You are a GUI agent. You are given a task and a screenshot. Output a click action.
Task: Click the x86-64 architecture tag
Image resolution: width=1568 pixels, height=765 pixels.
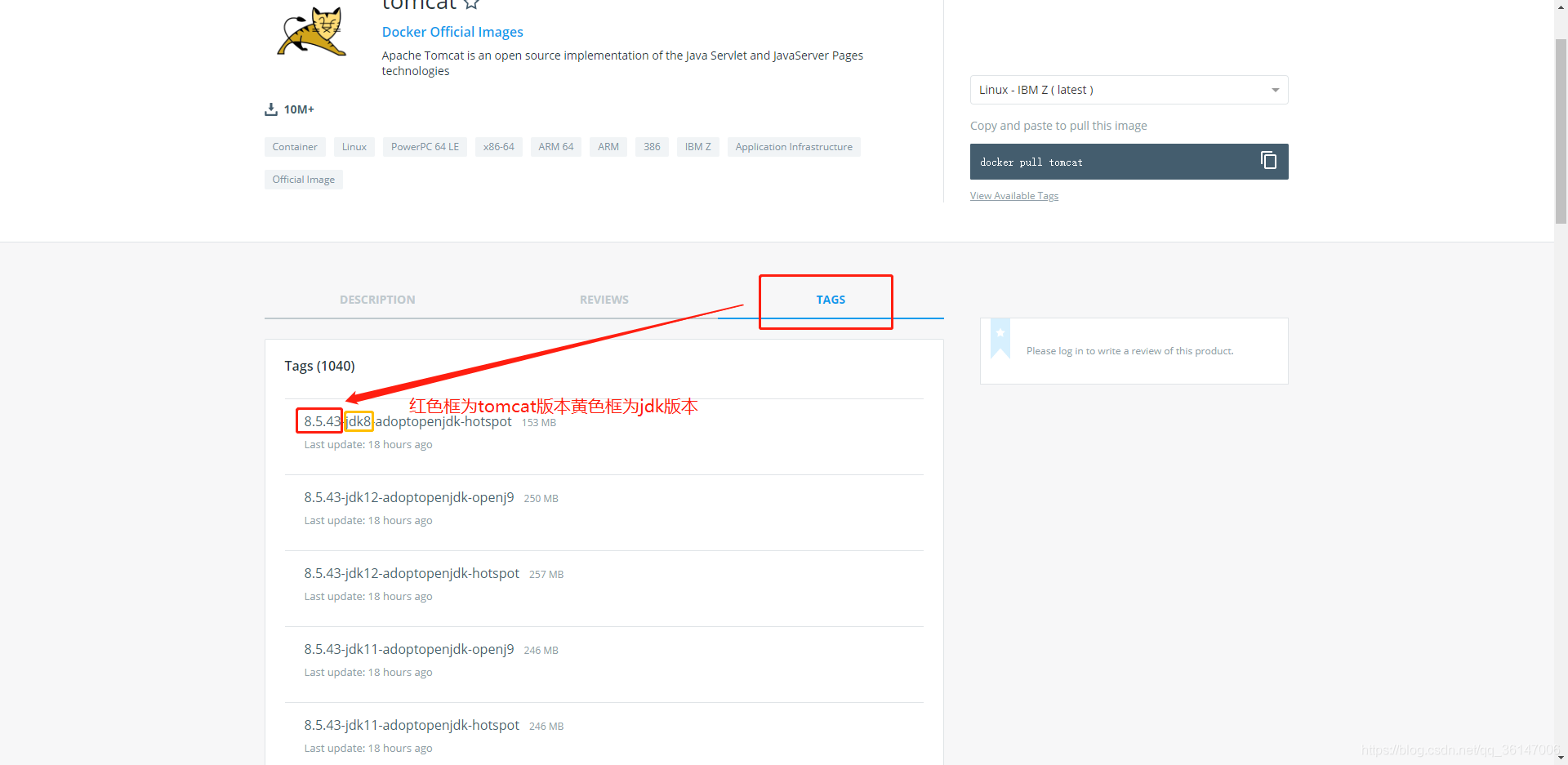499,147
